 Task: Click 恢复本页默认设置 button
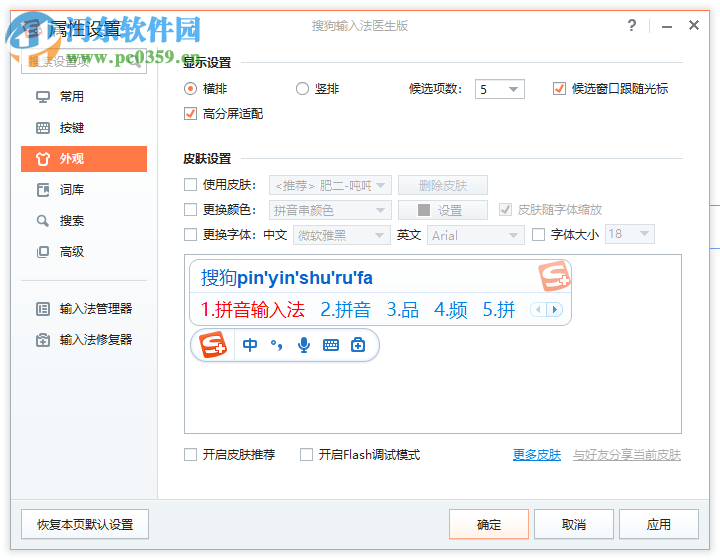tap(85, 524)
